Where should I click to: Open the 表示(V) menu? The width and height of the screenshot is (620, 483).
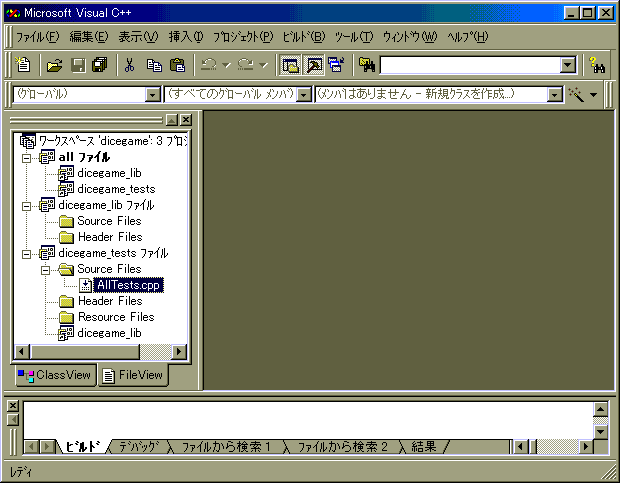(x=138, y=37)
